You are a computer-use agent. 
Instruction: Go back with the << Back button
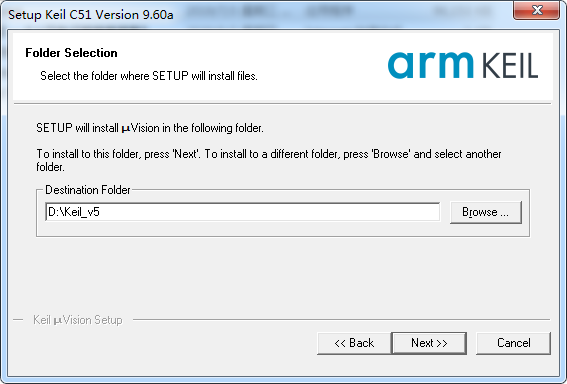pos(354,343)
